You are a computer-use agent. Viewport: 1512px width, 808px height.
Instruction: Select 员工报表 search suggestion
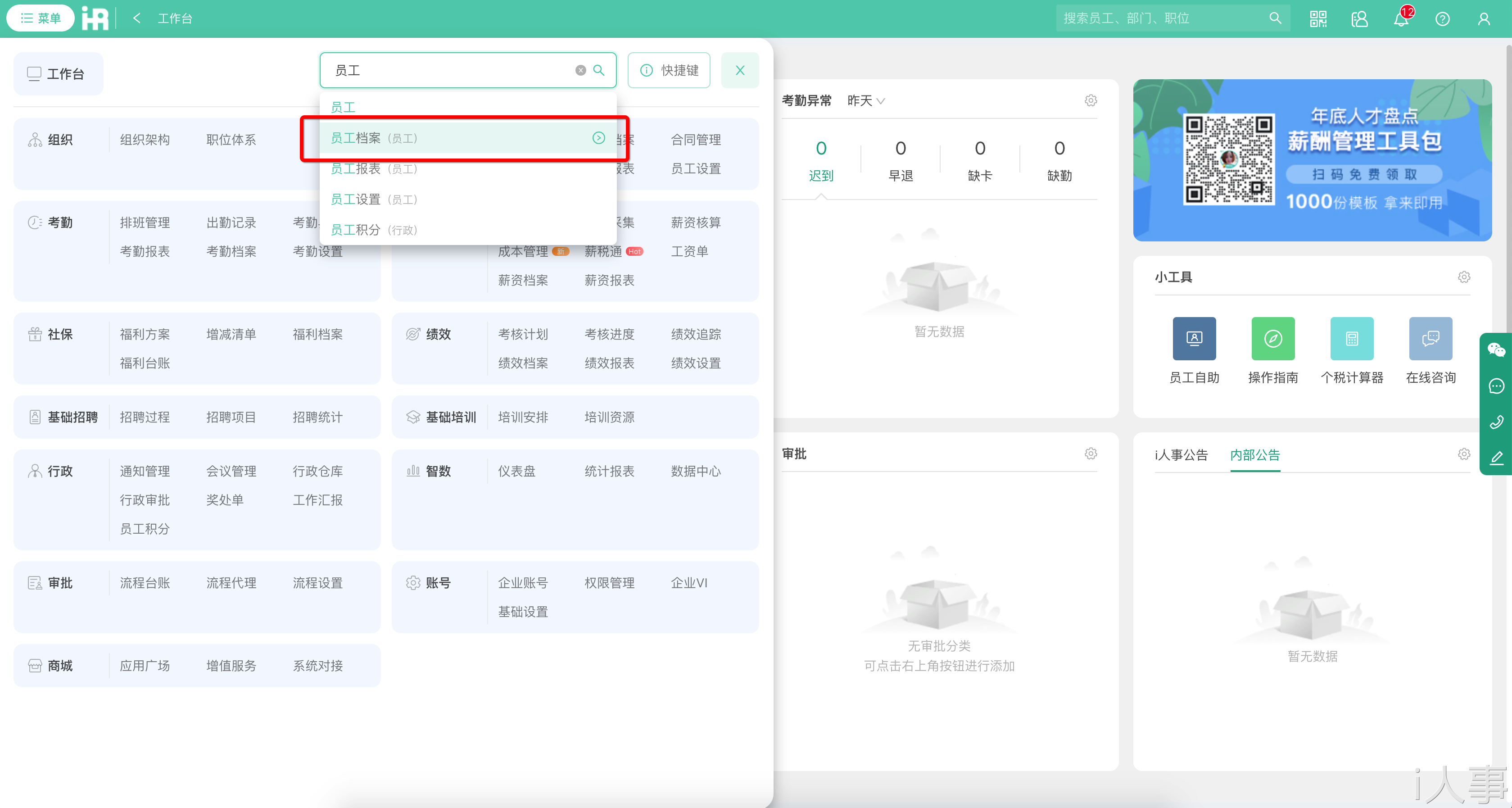point(468,168)
